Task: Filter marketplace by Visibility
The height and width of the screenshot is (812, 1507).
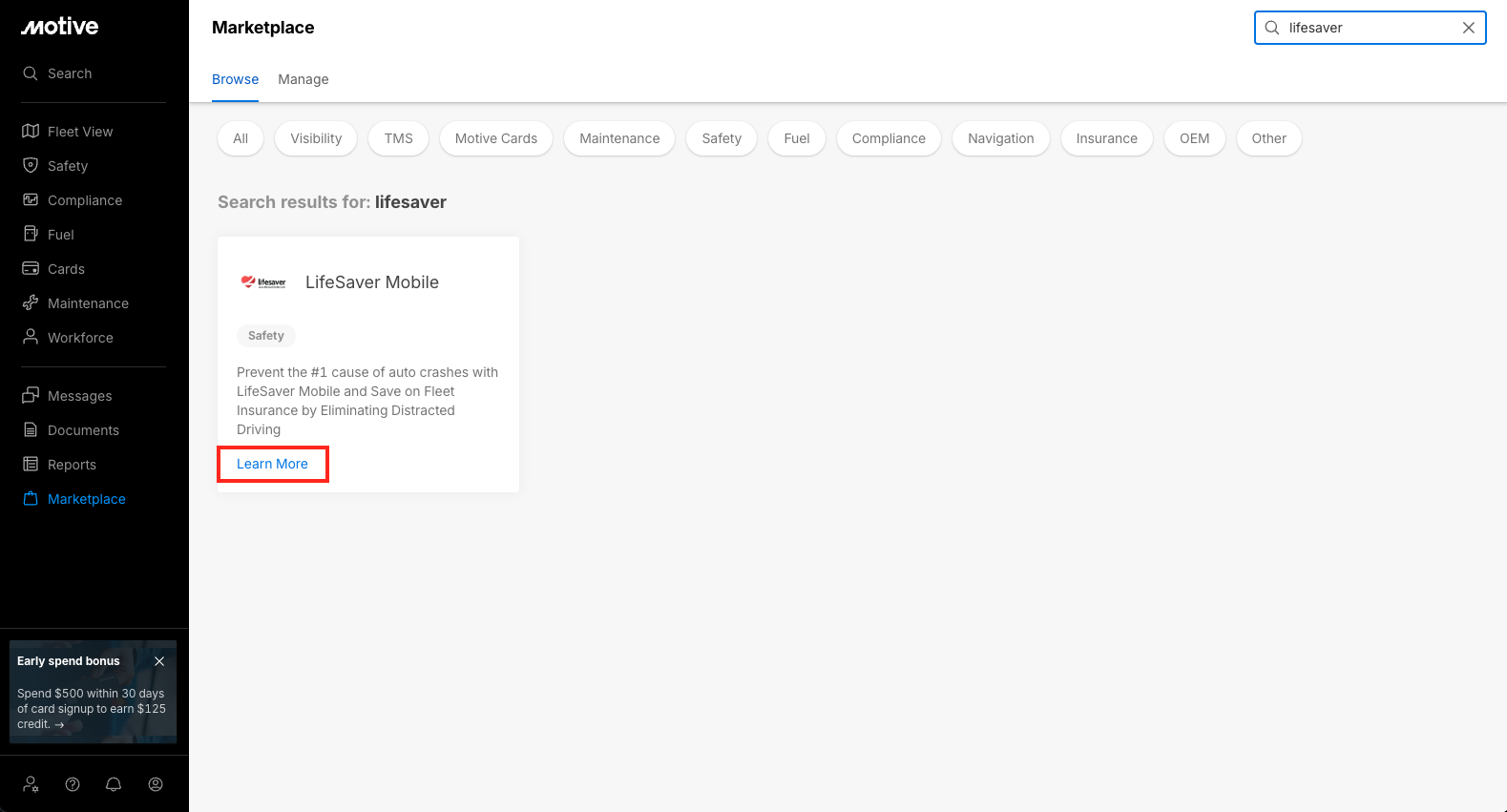Action: tap(316, 138)
